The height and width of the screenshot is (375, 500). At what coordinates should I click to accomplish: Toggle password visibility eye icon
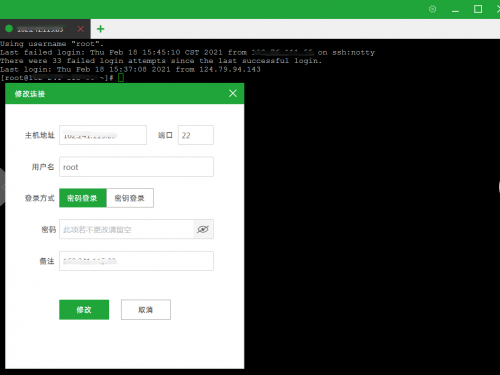(x=203, y=229)
